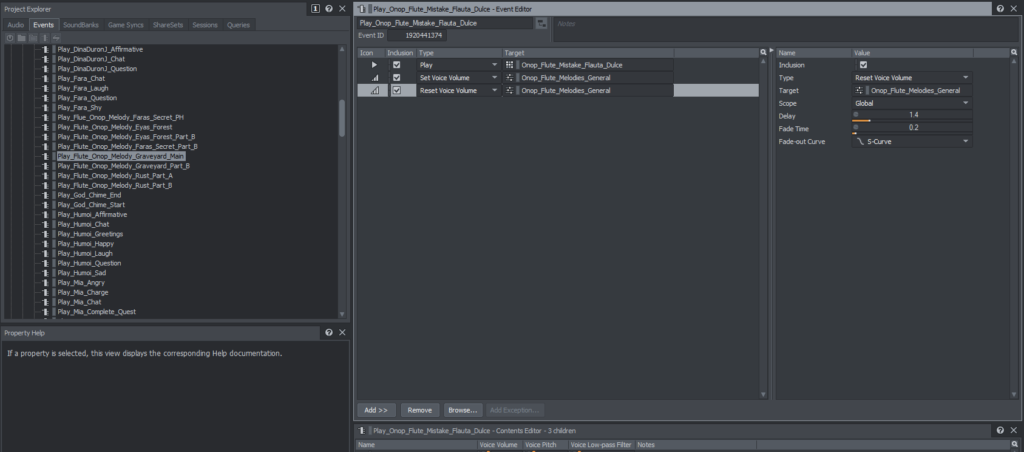Toggle Inclusion checkbox in property editor
Viewport: 1024px width, 452px height.
click(x=863, y=65)
